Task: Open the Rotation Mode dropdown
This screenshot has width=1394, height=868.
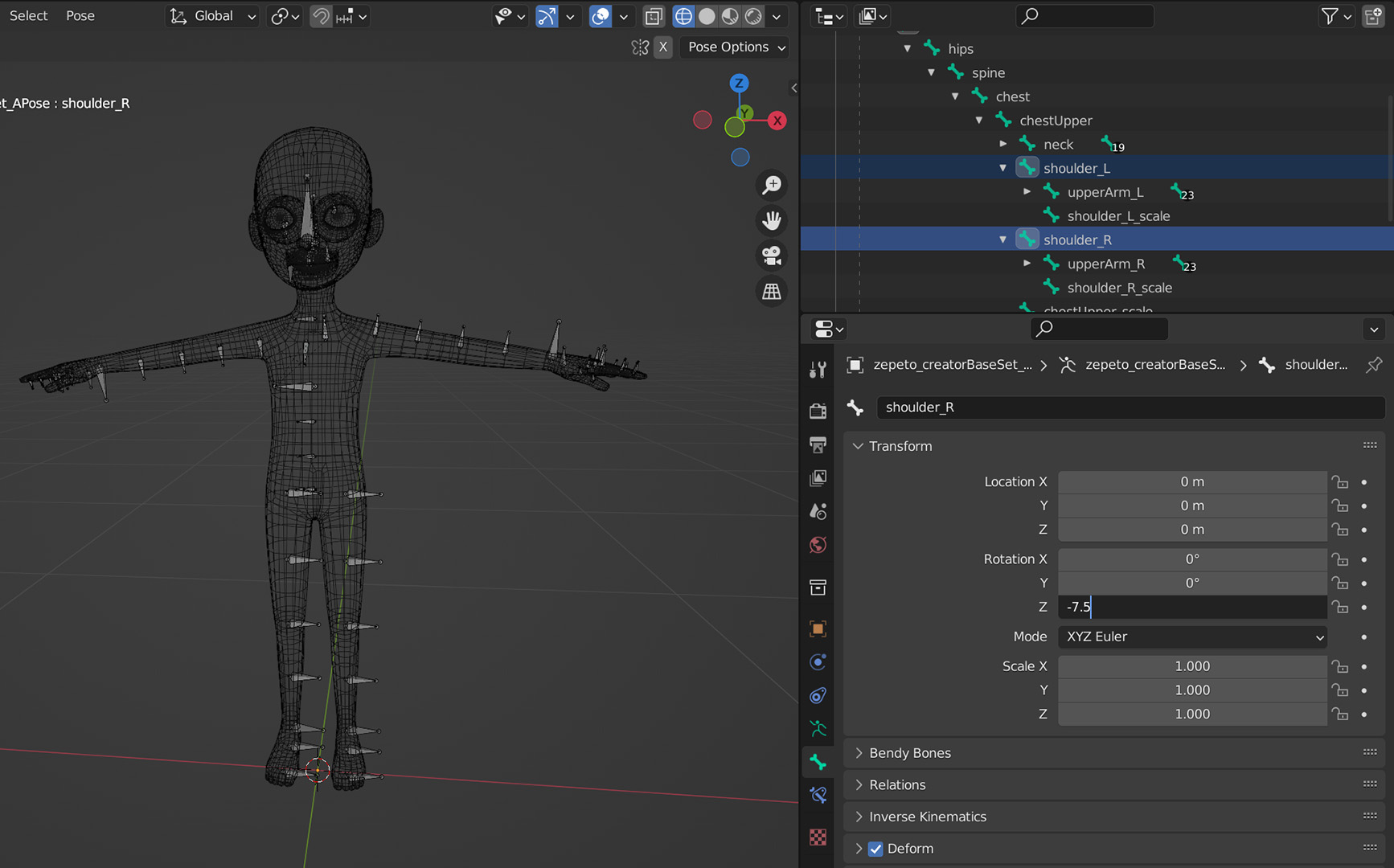Action: coord(1192,637)
